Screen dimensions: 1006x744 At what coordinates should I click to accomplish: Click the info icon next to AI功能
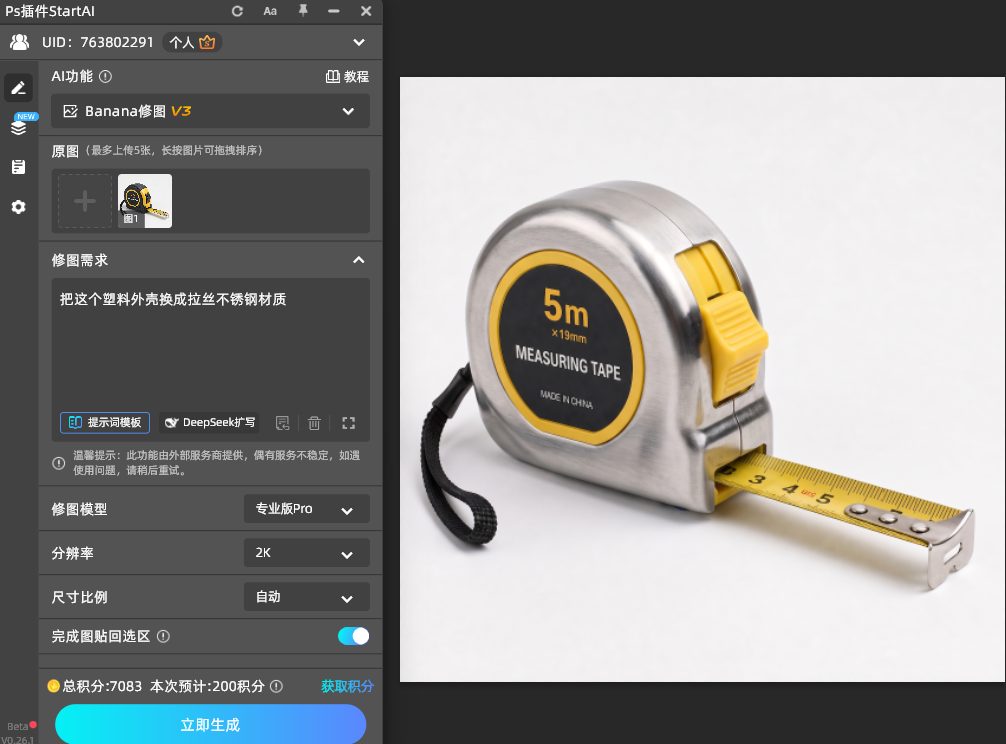(x=106, y=76)
